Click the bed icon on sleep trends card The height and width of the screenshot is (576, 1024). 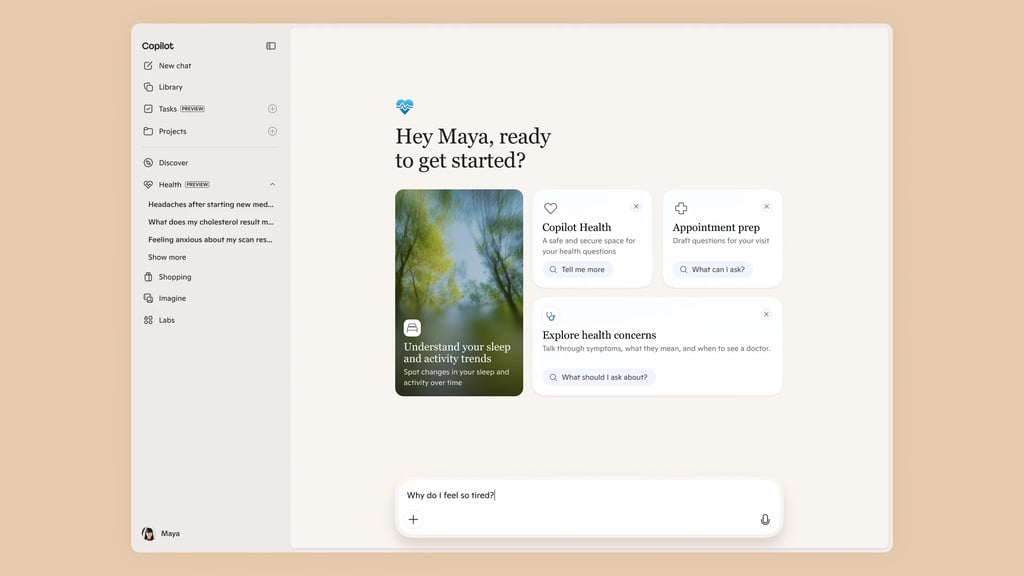click(x=412, y=328)
